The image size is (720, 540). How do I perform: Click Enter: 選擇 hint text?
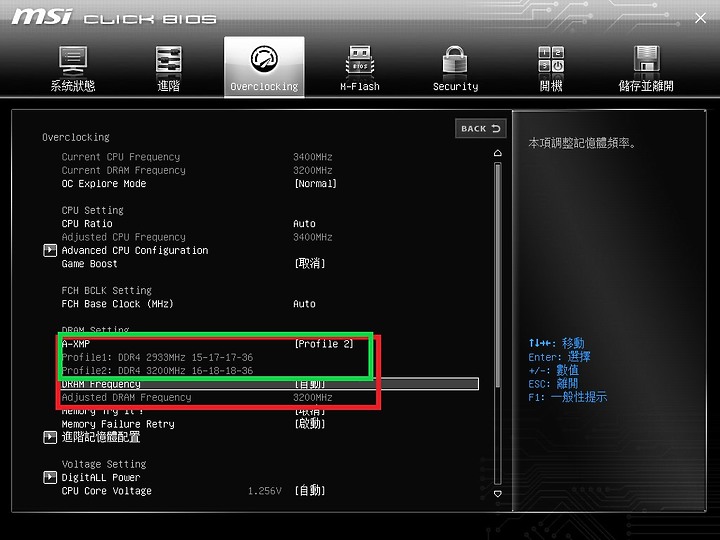click(x=559, y=357)
